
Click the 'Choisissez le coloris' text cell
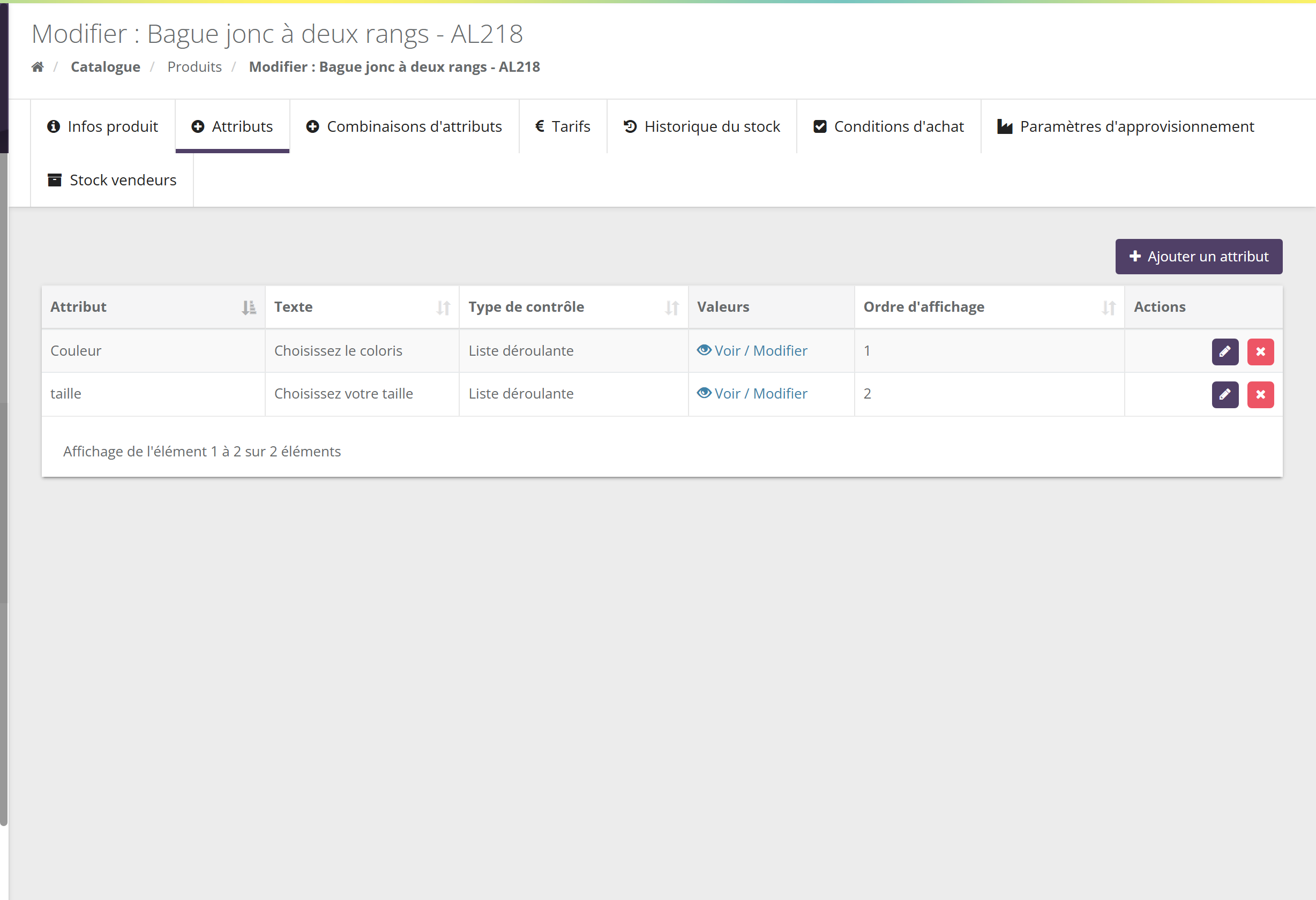pyautogui.click(x=362, y=351)
